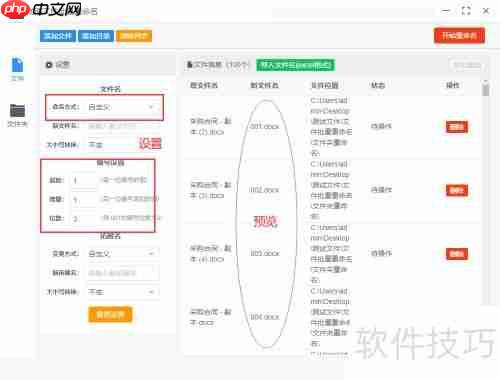Open the extension change method dropdown
Screen dimensions: 500x380
pos(122,254)
